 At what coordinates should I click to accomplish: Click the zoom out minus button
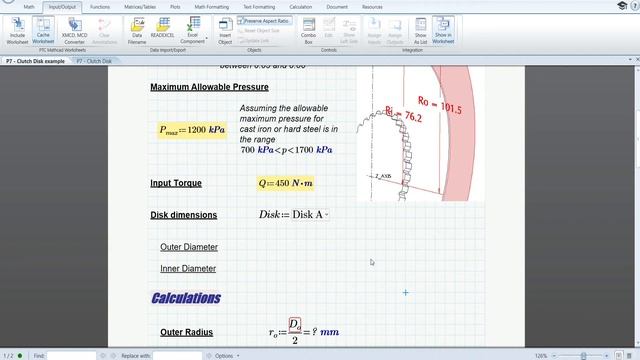click(554, 356)
